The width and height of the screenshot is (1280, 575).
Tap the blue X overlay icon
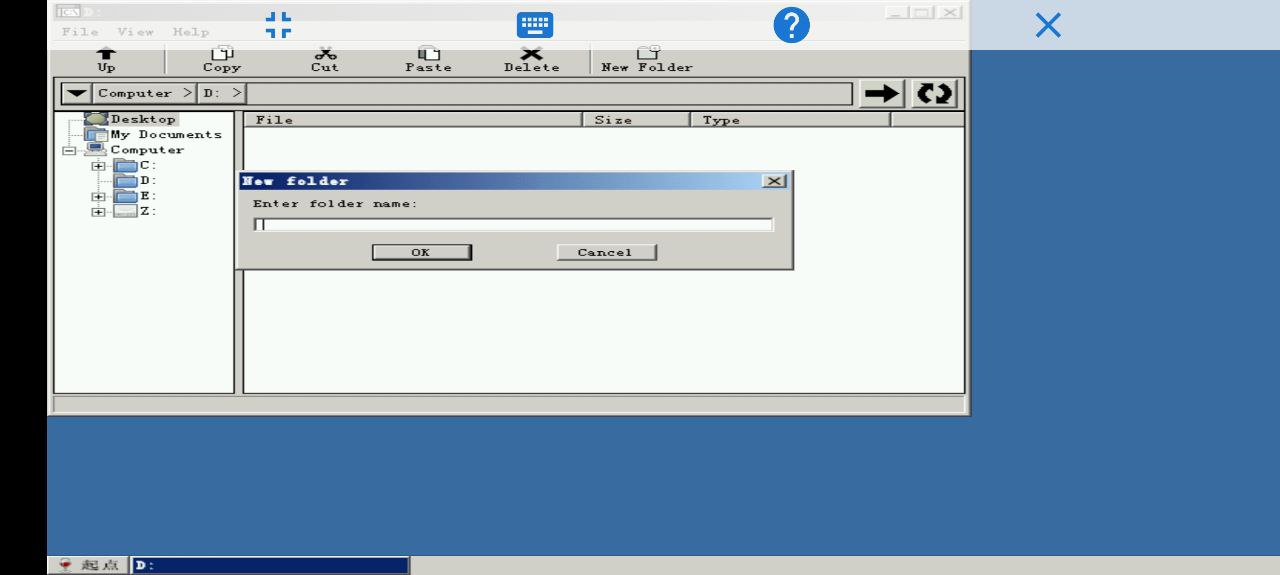tap(1048, 25)
